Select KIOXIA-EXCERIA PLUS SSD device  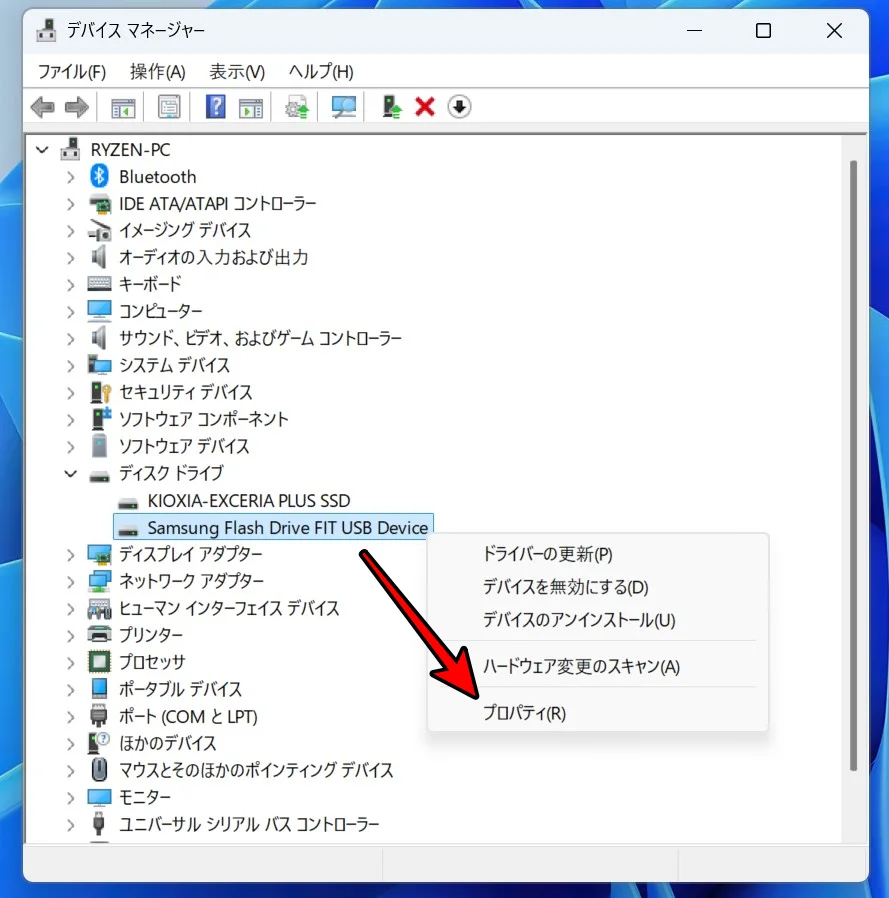(x=248, y=500)
